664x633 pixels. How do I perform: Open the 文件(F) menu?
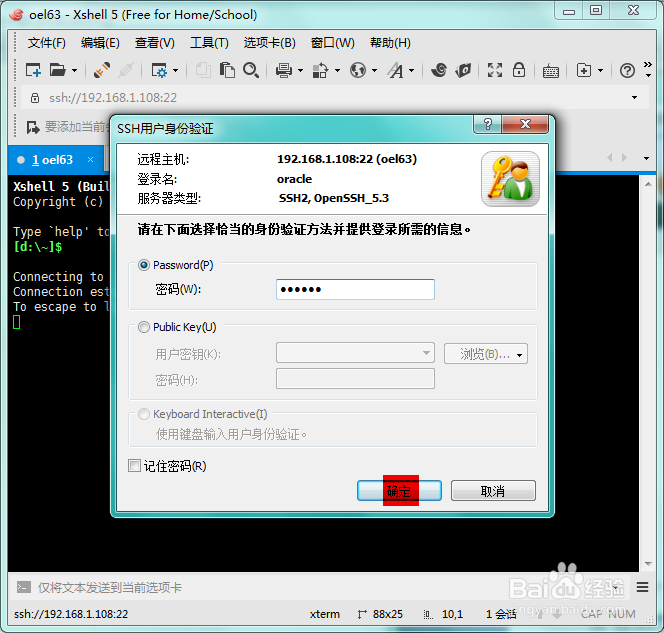[47, 43]
